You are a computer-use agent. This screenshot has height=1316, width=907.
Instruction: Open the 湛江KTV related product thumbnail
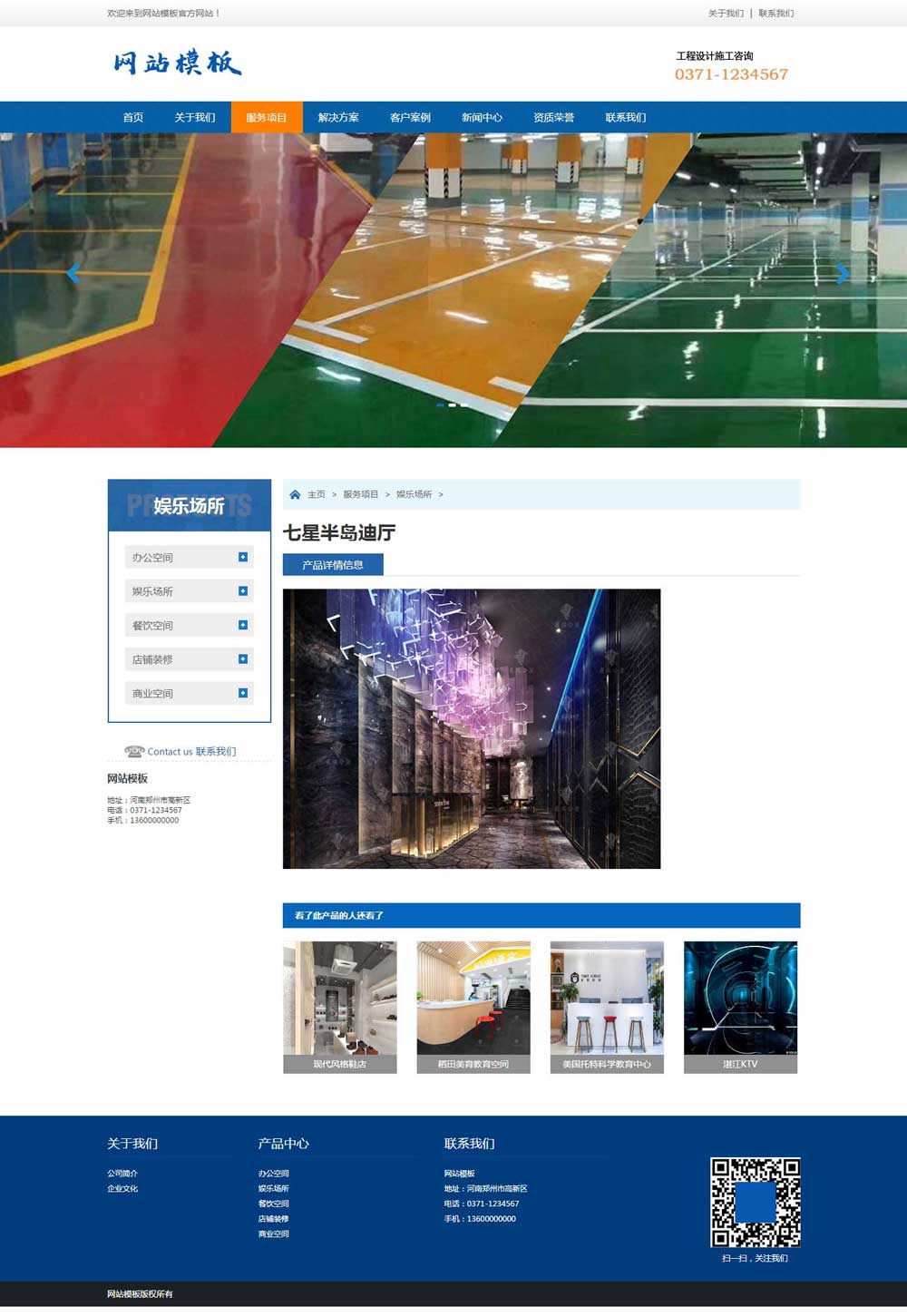[x=740, y=1007]
